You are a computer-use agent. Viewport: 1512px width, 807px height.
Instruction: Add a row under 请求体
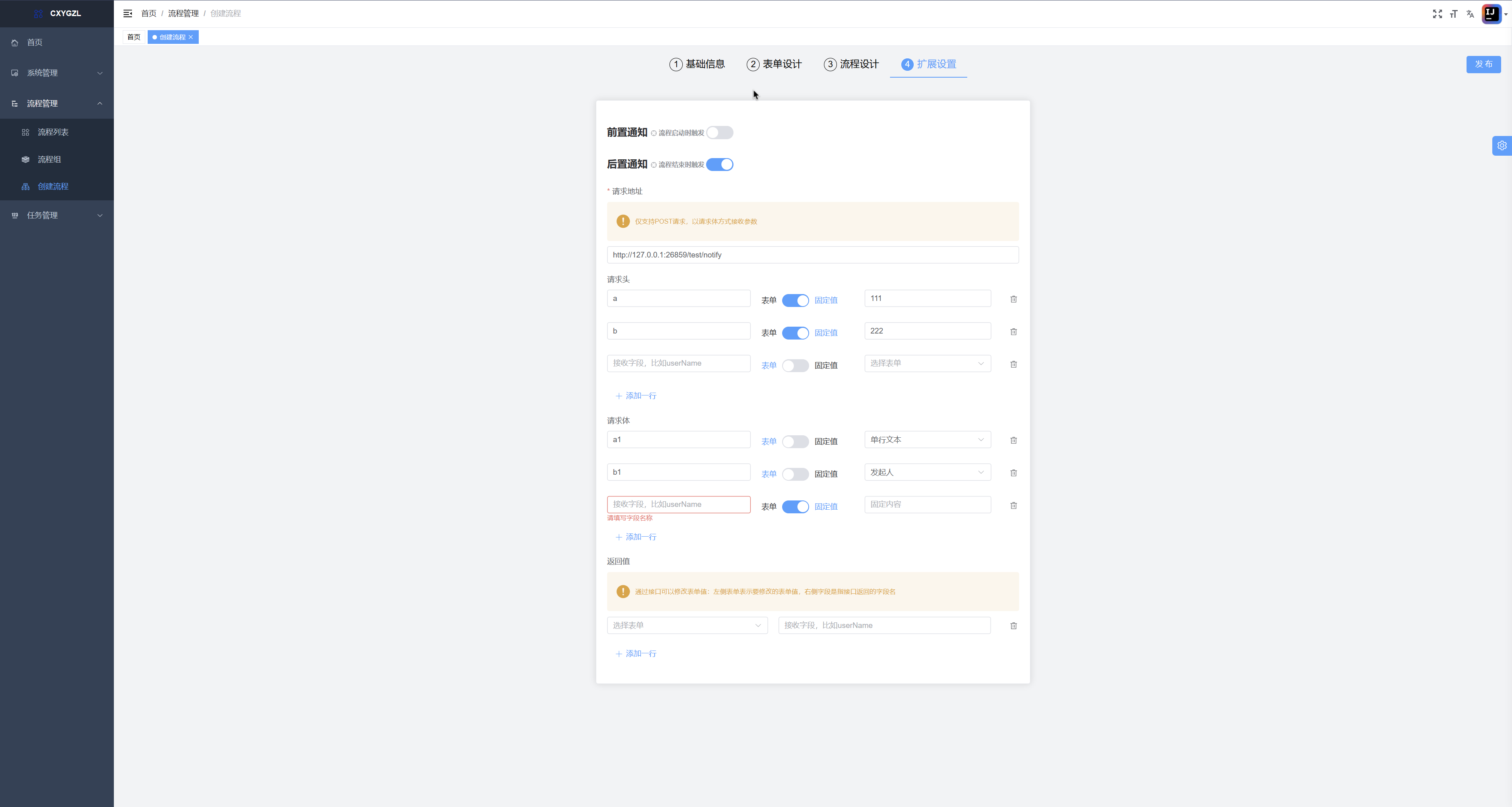[636, 537]
